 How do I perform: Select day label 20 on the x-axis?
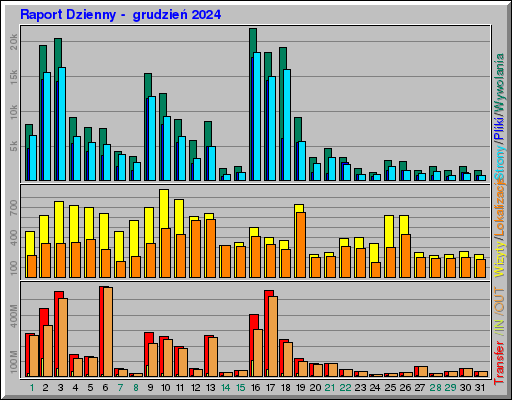point(315,388)
